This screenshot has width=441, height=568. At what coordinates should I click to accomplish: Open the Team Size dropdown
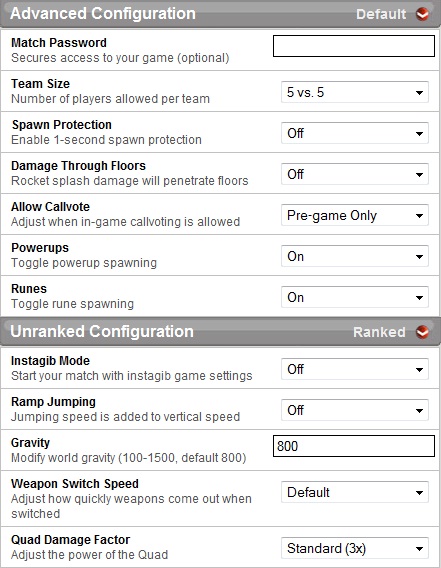[x=355, y=92]
